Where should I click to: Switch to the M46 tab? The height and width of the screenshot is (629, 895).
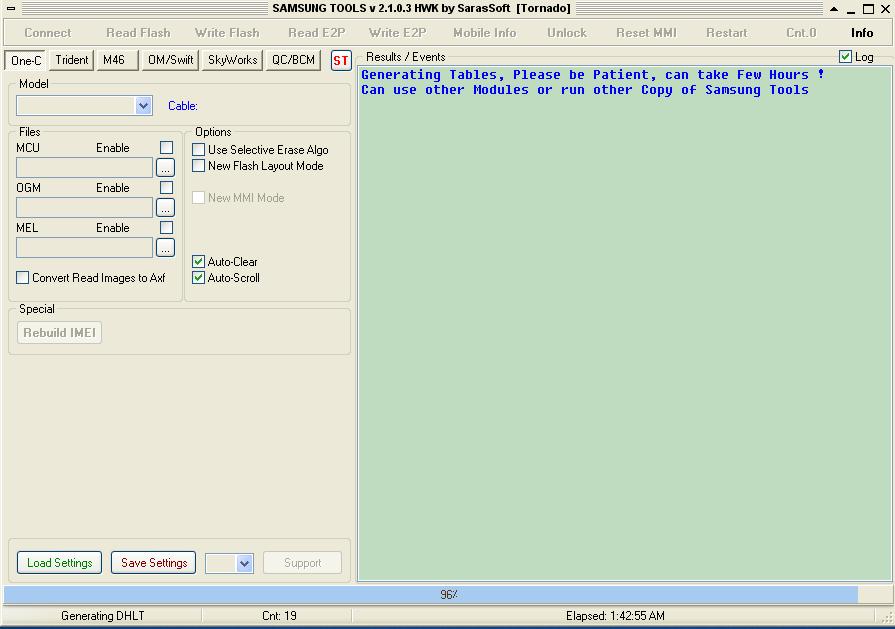[118, 60]
